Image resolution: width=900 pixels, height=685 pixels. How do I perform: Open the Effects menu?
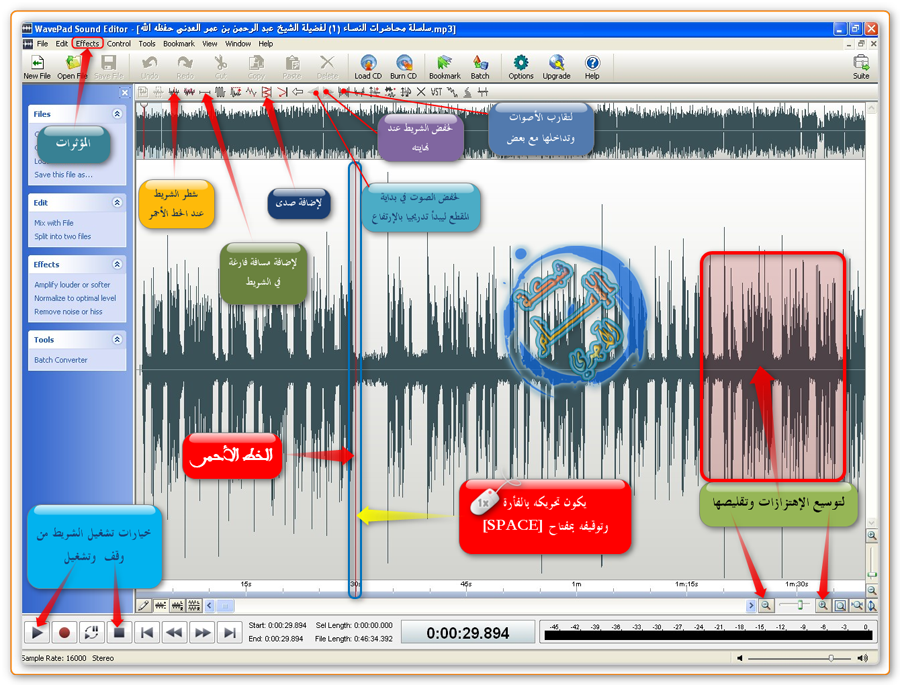[87, 44]
